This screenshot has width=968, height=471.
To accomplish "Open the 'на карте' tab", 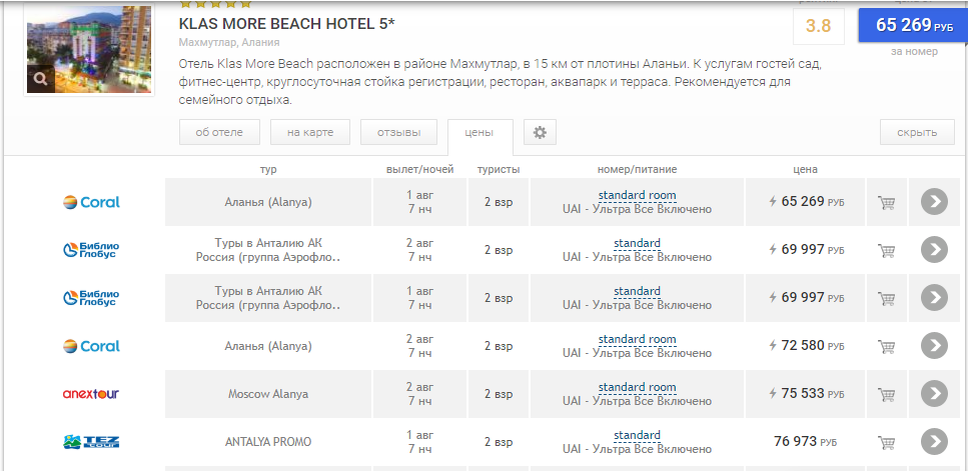I will (310, 132).
